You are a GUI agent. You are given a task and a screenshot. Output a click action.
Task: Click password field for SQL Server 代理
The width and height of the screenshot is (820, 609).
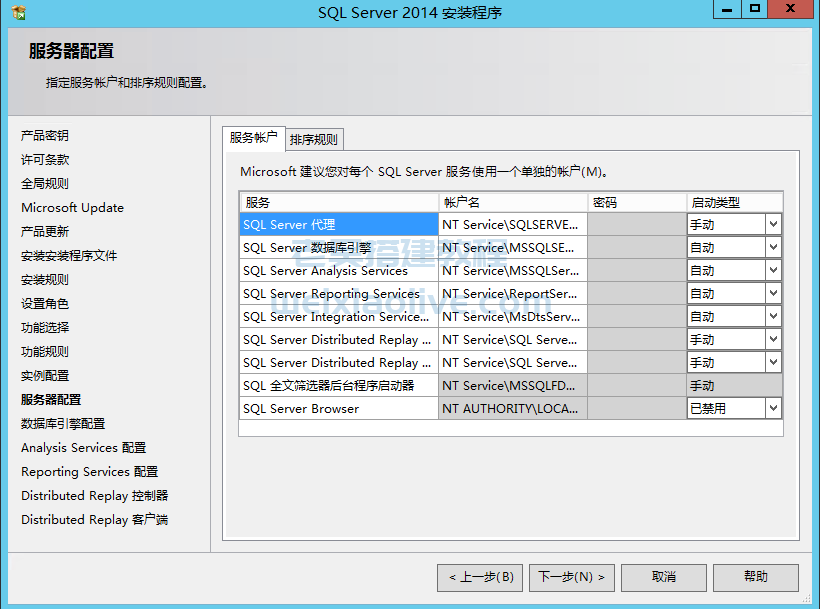(x=636, y=225)
